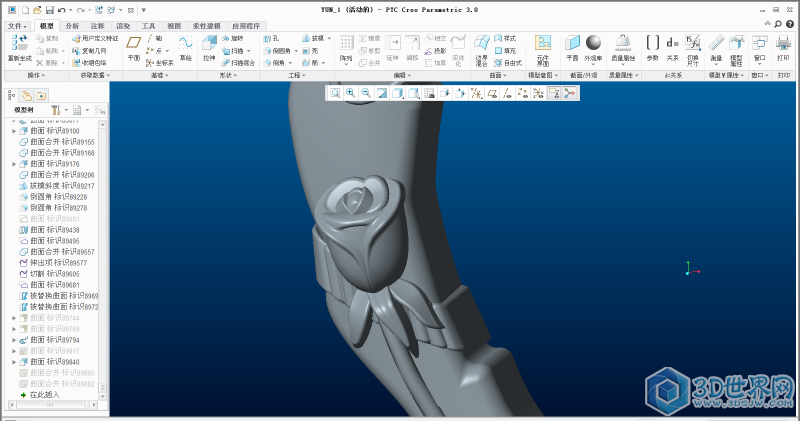This screenshot has width=800, height=421.
Task: Open the 扫描 sweep dropdown arrow
Action: point(248,51)
